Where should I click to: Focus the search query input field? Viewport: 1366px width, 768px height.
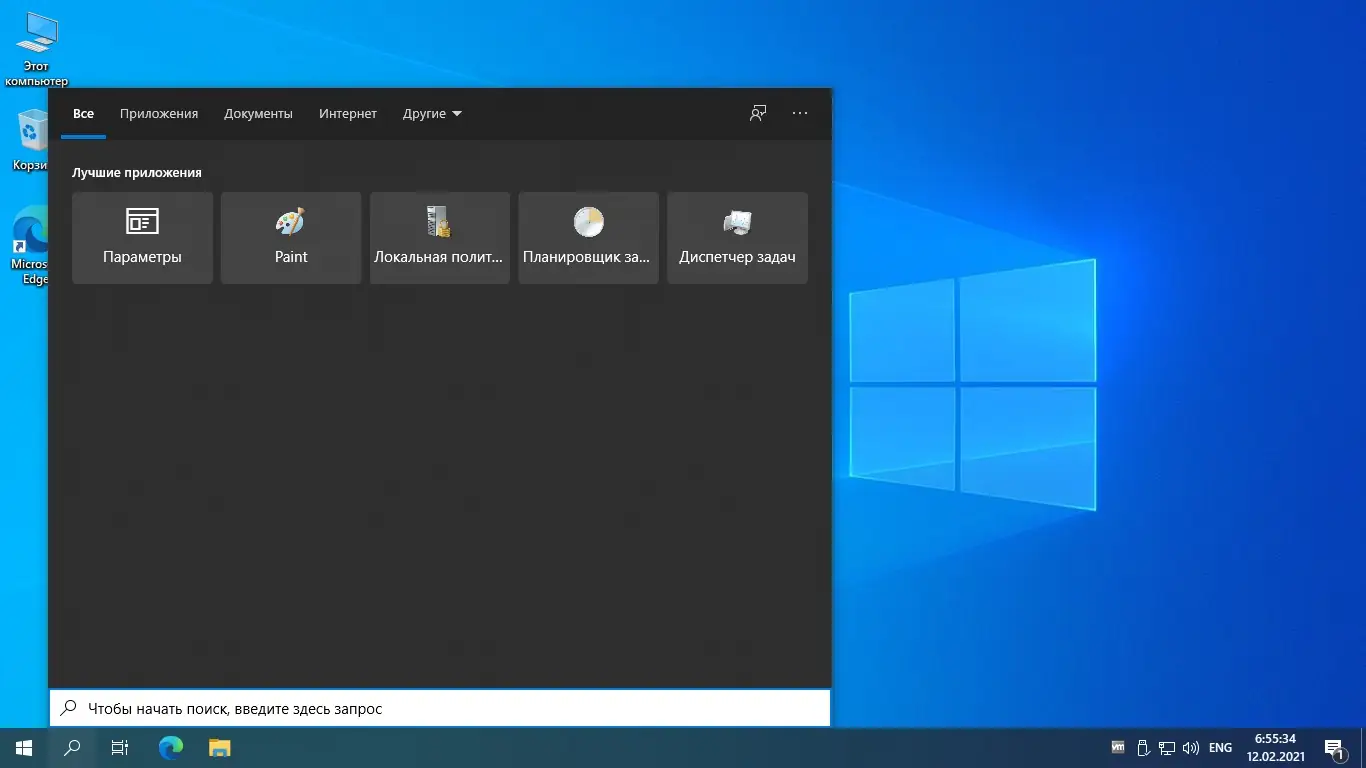click(x=440, y=708)
